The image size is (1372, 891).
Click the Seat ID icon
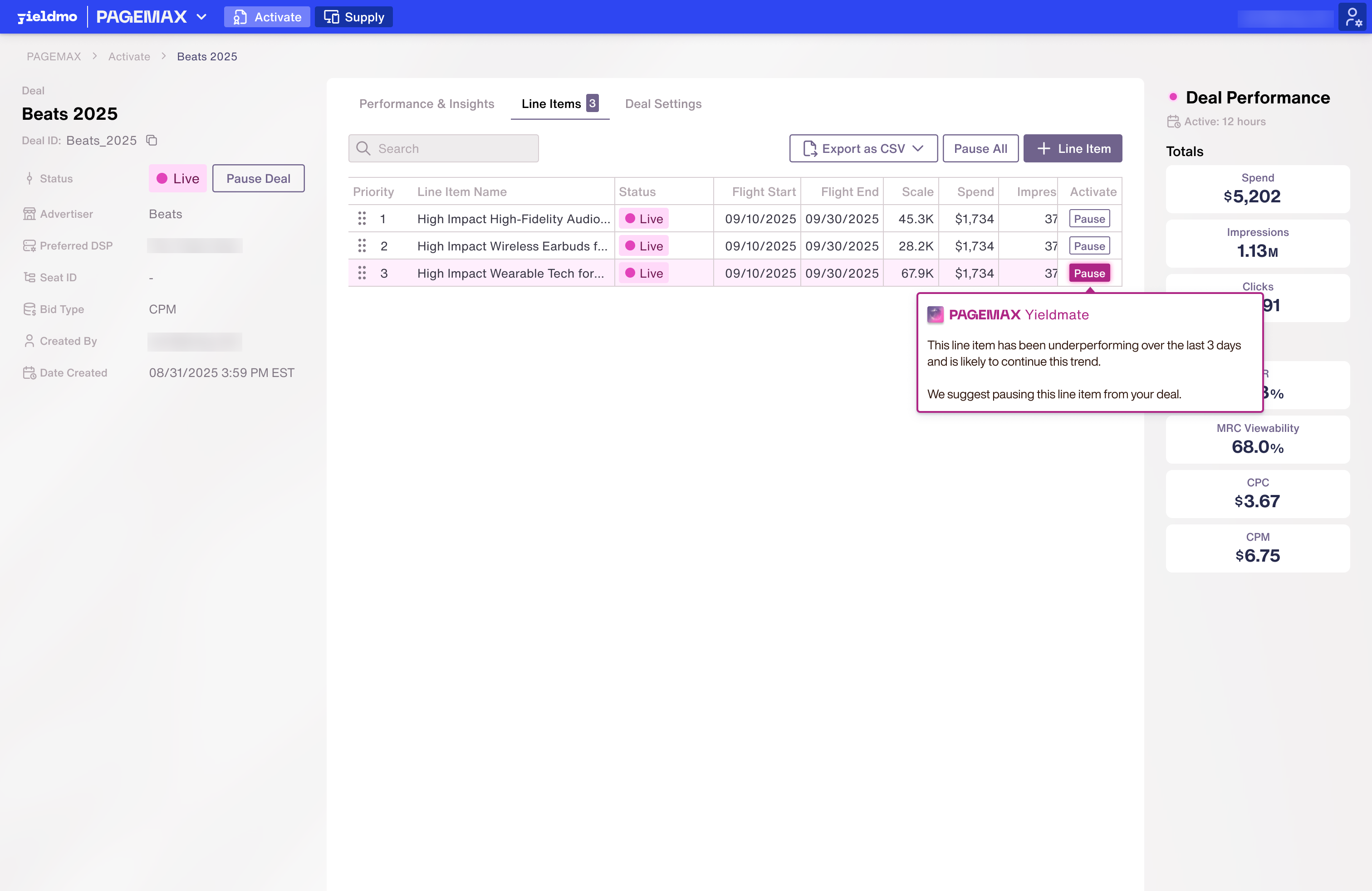29,277
